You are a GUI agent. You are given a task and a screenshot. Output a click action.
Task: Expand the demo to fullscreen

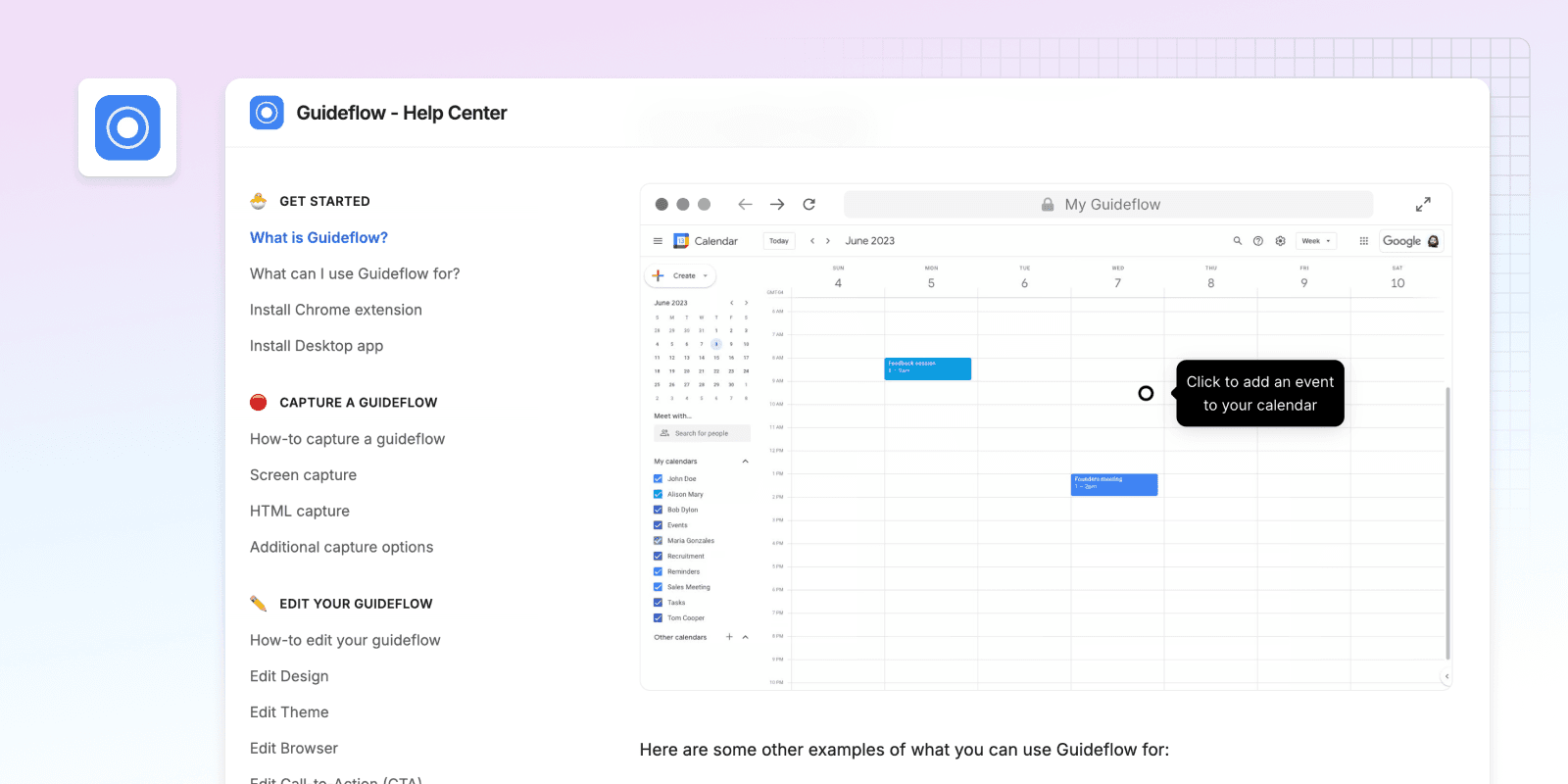(x=1423, y=204)
